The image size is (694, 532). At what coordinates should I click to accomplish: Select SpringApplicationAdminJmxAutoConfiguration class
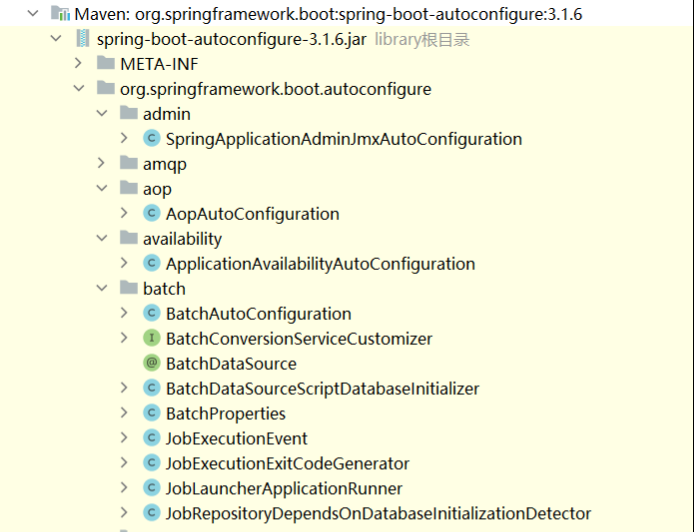[343, 139]
